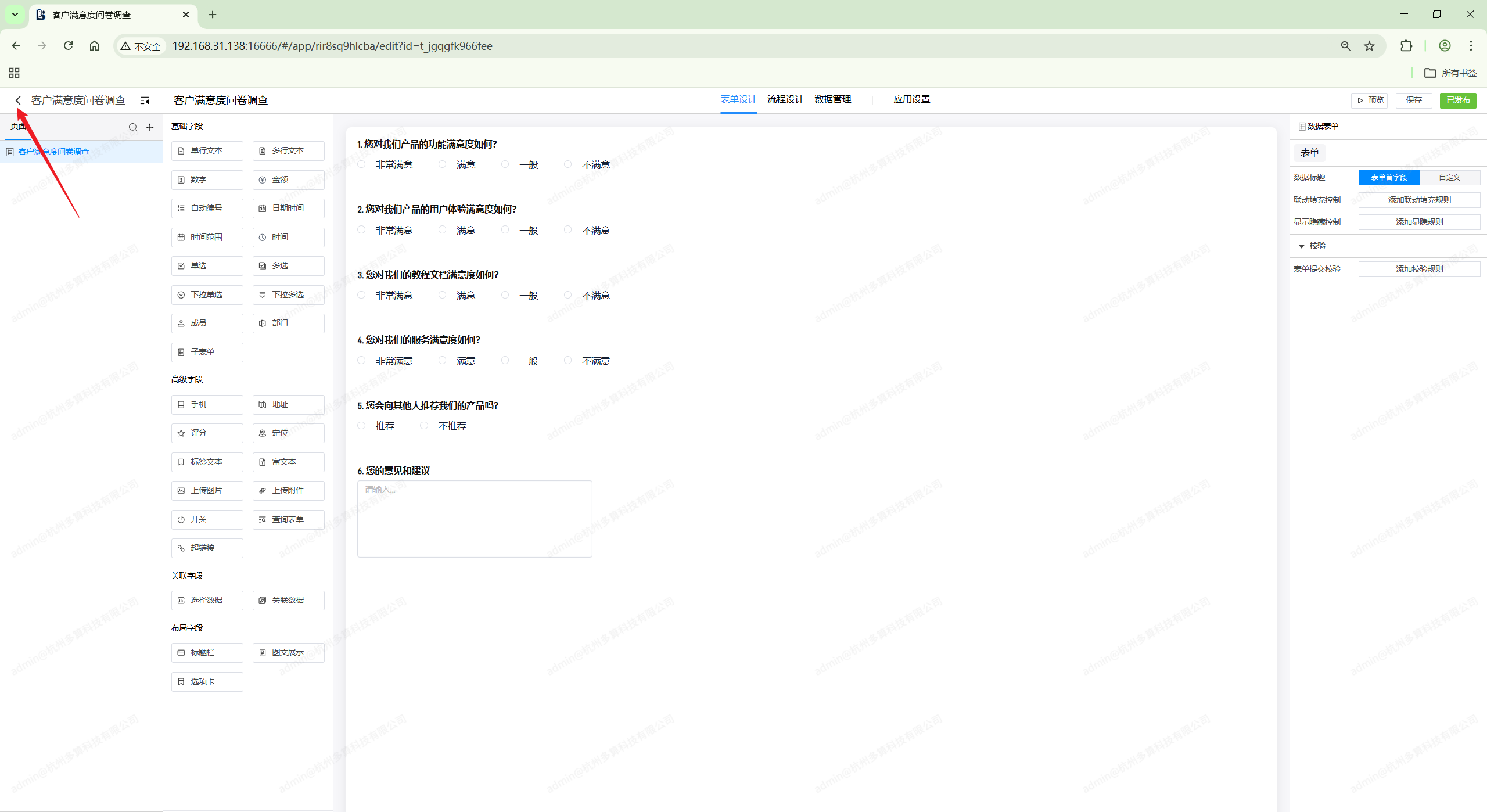This screenshot has width=1487, height=812.
Task: Open the browser tab search dropdown
Action: 15,15
